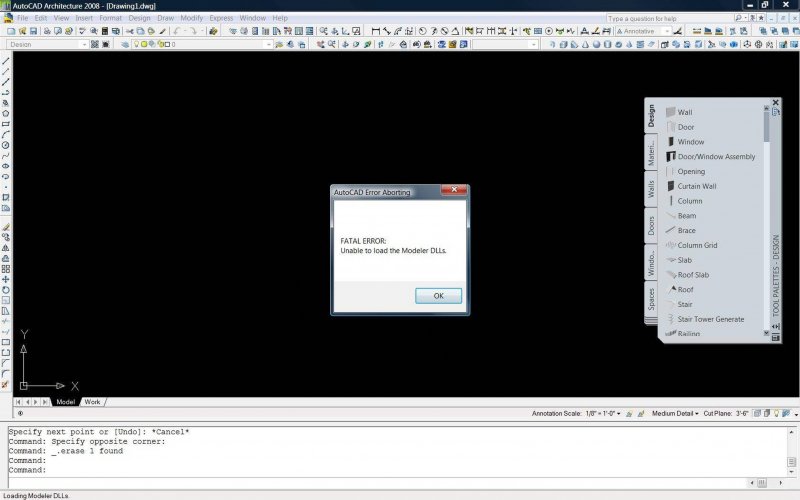Open the Window menu
Viewport: 800px width, 500px height.
pos(253,18)
